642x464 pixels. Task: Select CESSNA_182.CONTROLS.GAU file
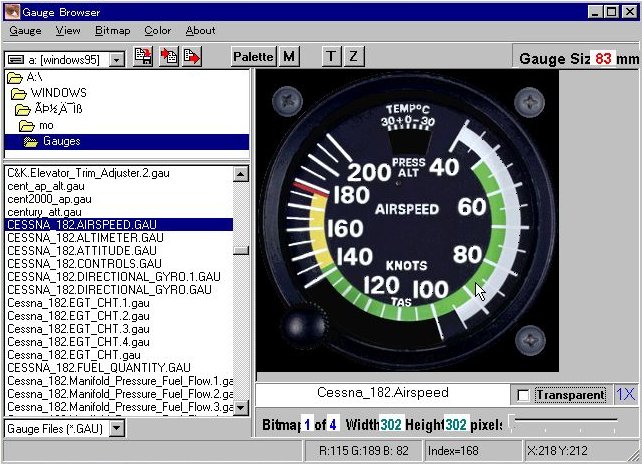pos(84,264)
